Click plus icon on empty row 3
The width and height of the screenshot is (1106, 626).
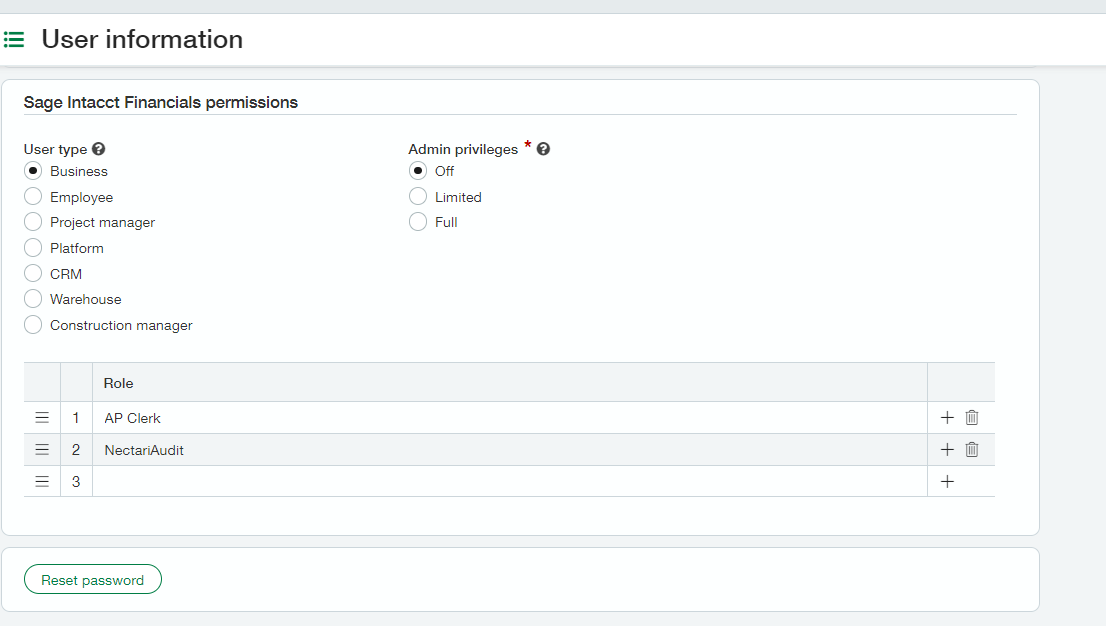click(947, 482)
